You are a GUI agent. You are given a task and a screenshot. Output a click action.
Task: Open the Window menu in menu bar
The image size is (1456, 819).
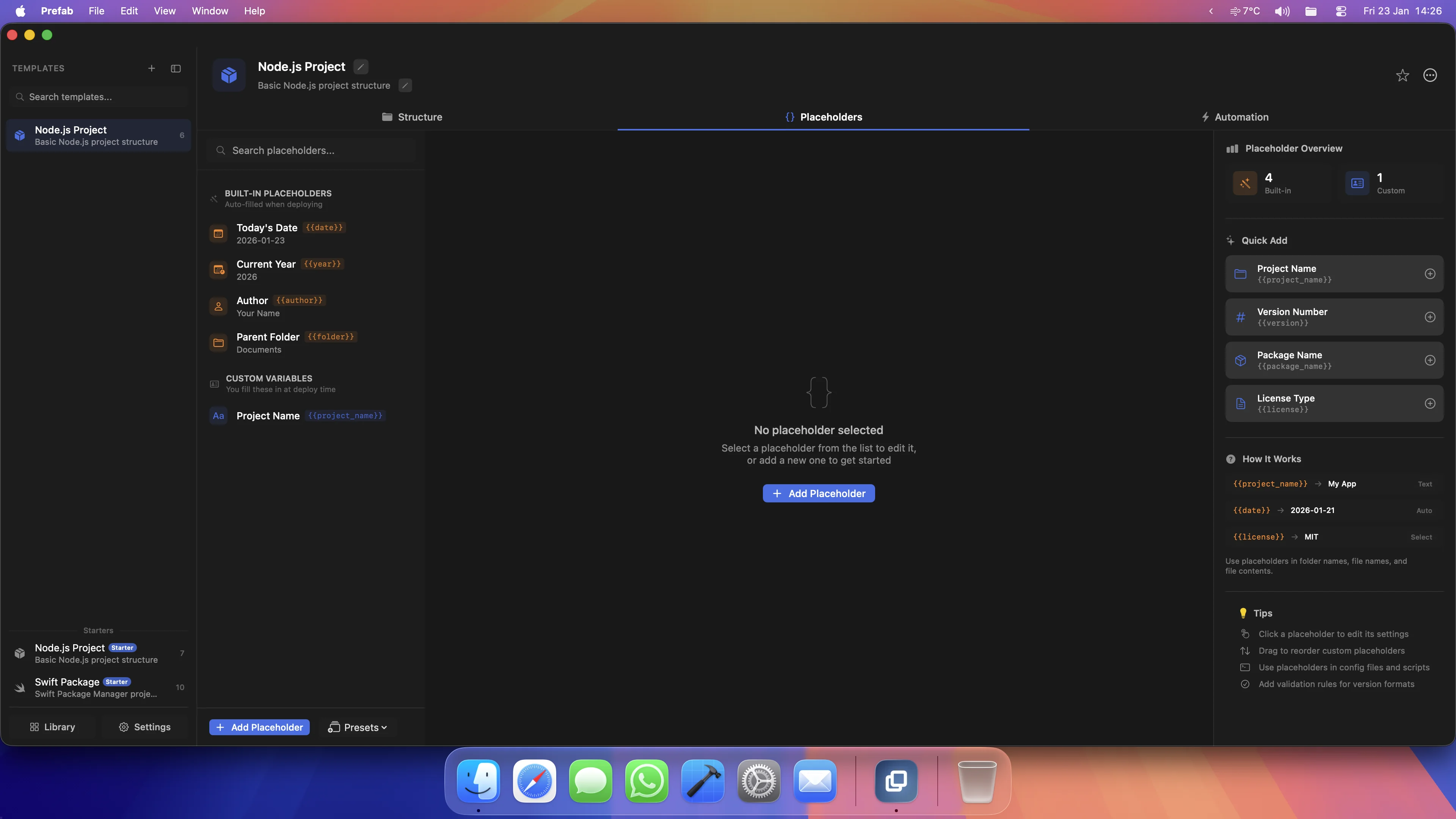[210, 11]
